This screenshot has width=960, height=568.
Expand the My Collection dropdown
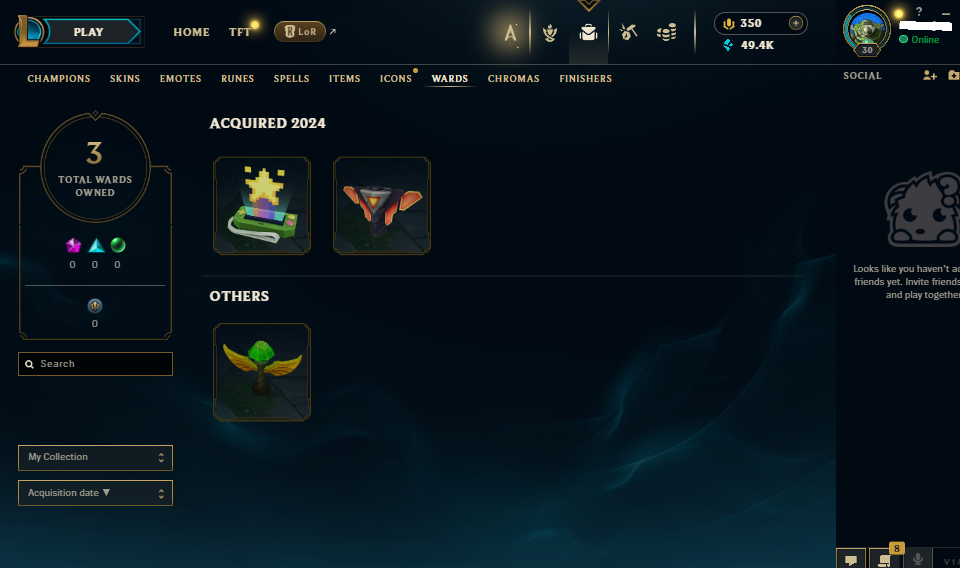[x=96, y=458]
